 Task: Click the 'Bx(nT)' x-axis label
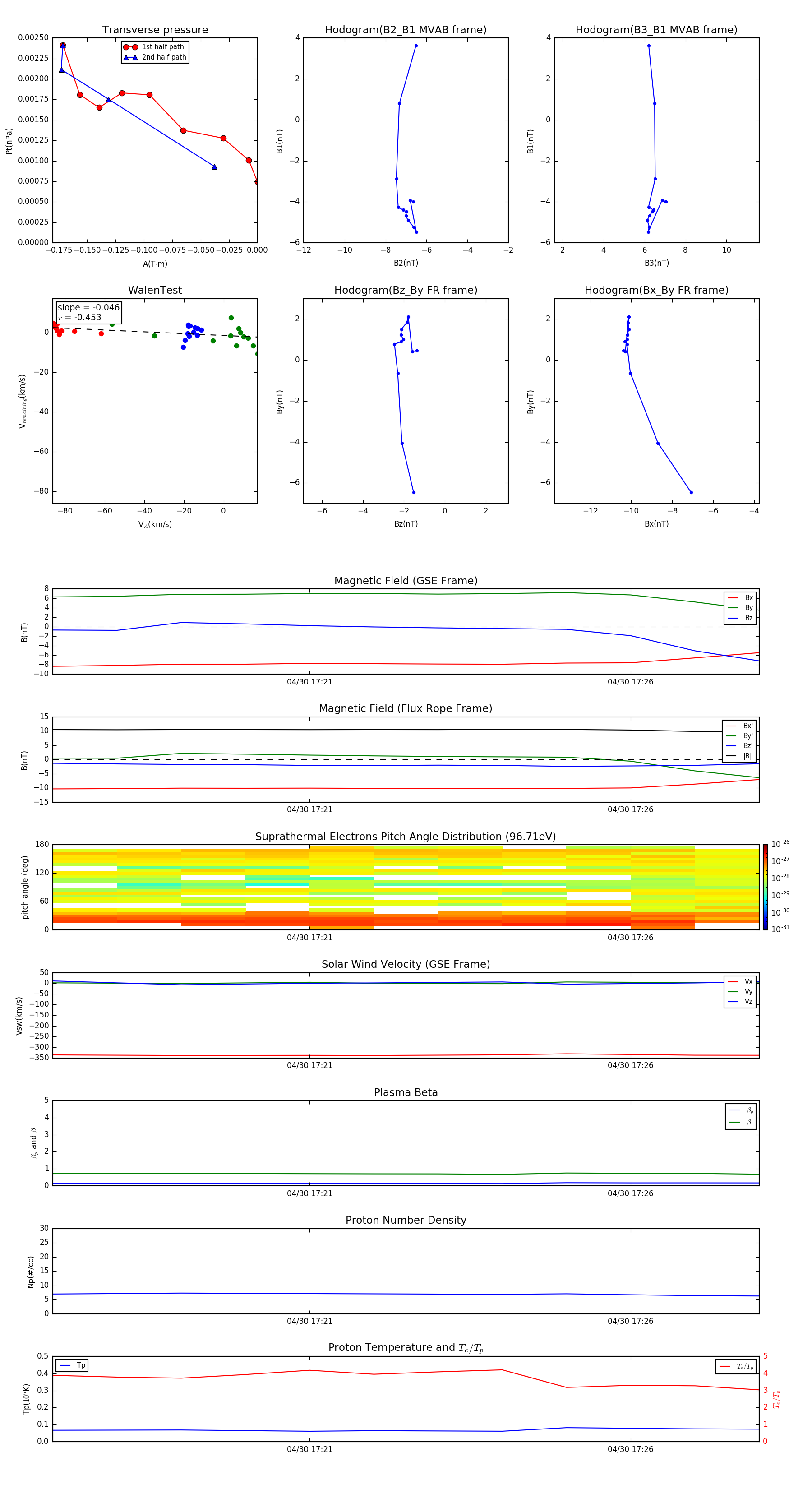coord(656,524)
